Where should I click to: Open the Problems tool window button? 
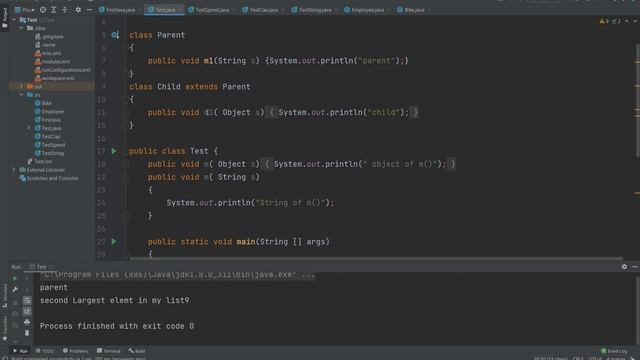76,351
